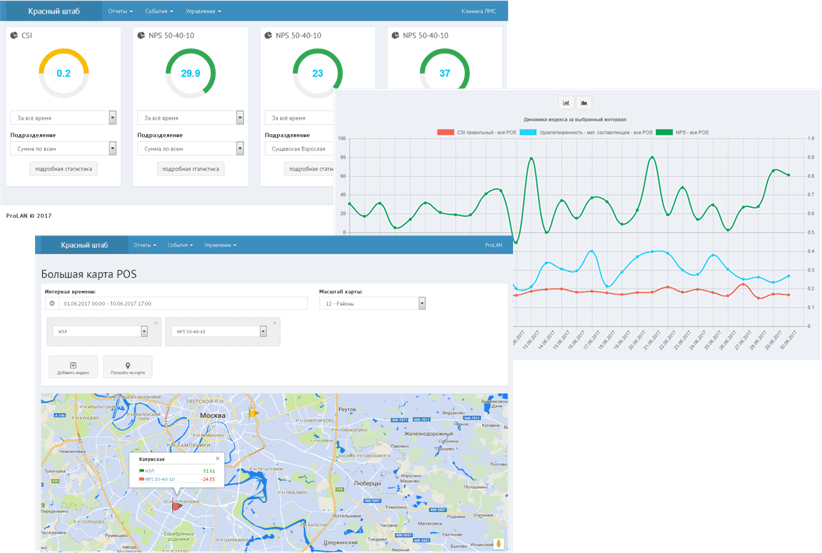
Task: Toggle the green NPS series in chart legend
Action: [663, 132]
